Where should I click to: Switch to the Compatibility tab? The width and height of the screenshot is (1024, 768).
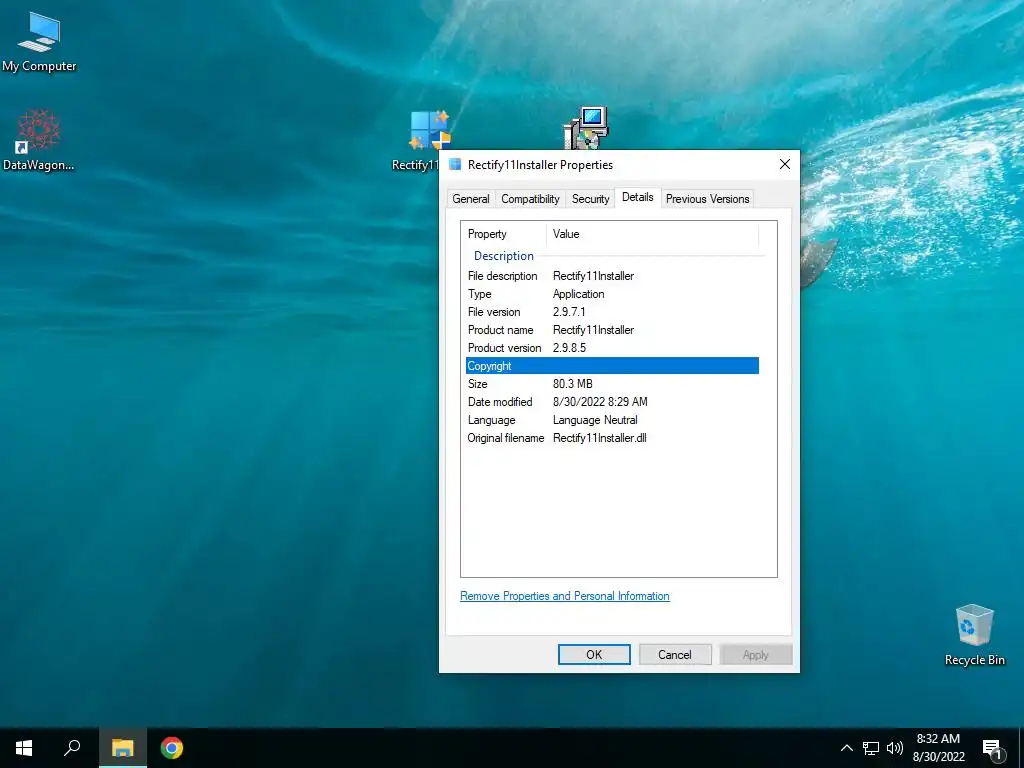[530, 199]
